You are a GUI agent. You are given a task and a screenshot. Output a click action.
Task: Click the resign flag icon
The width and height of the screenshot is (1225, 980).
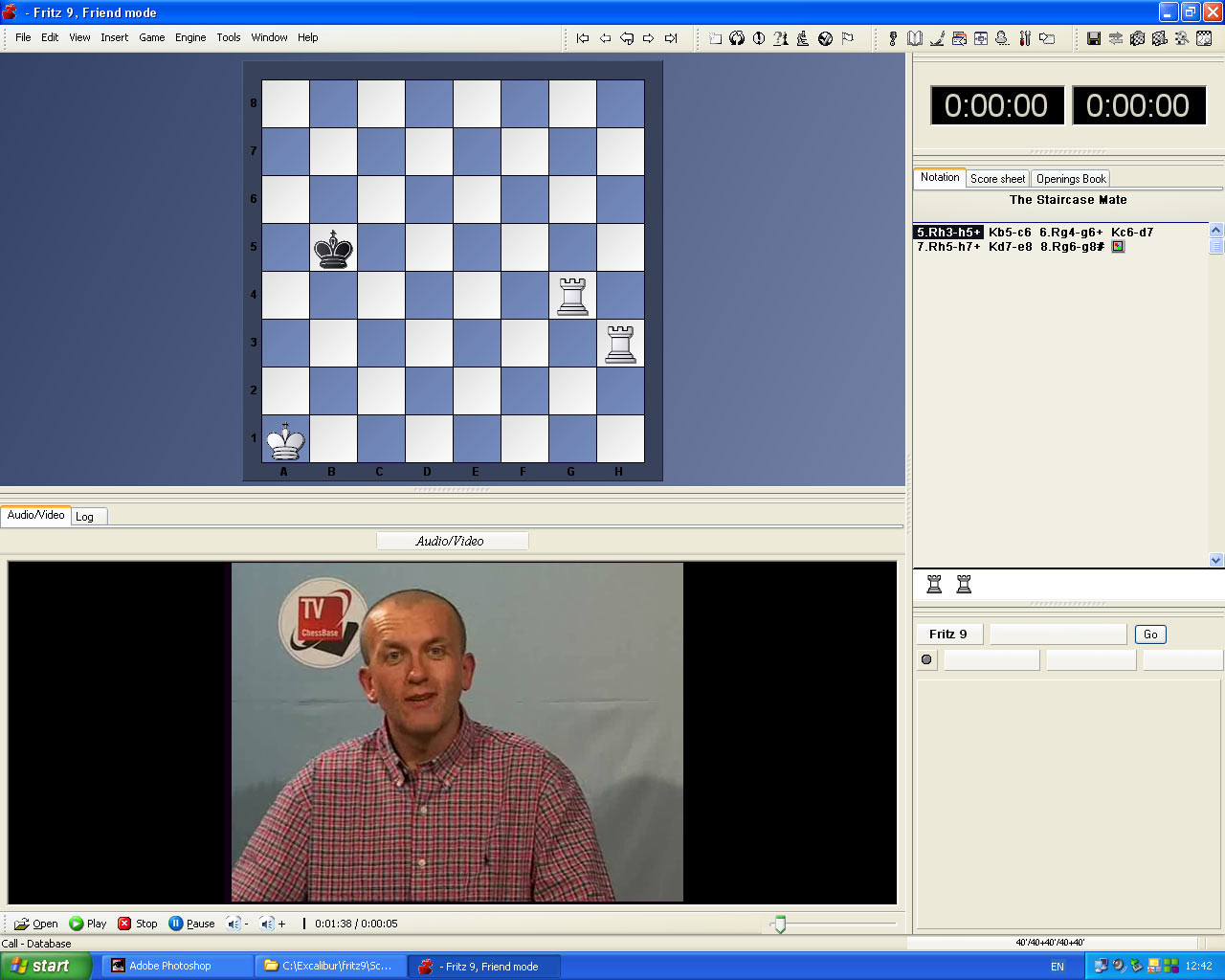point(847,38)
